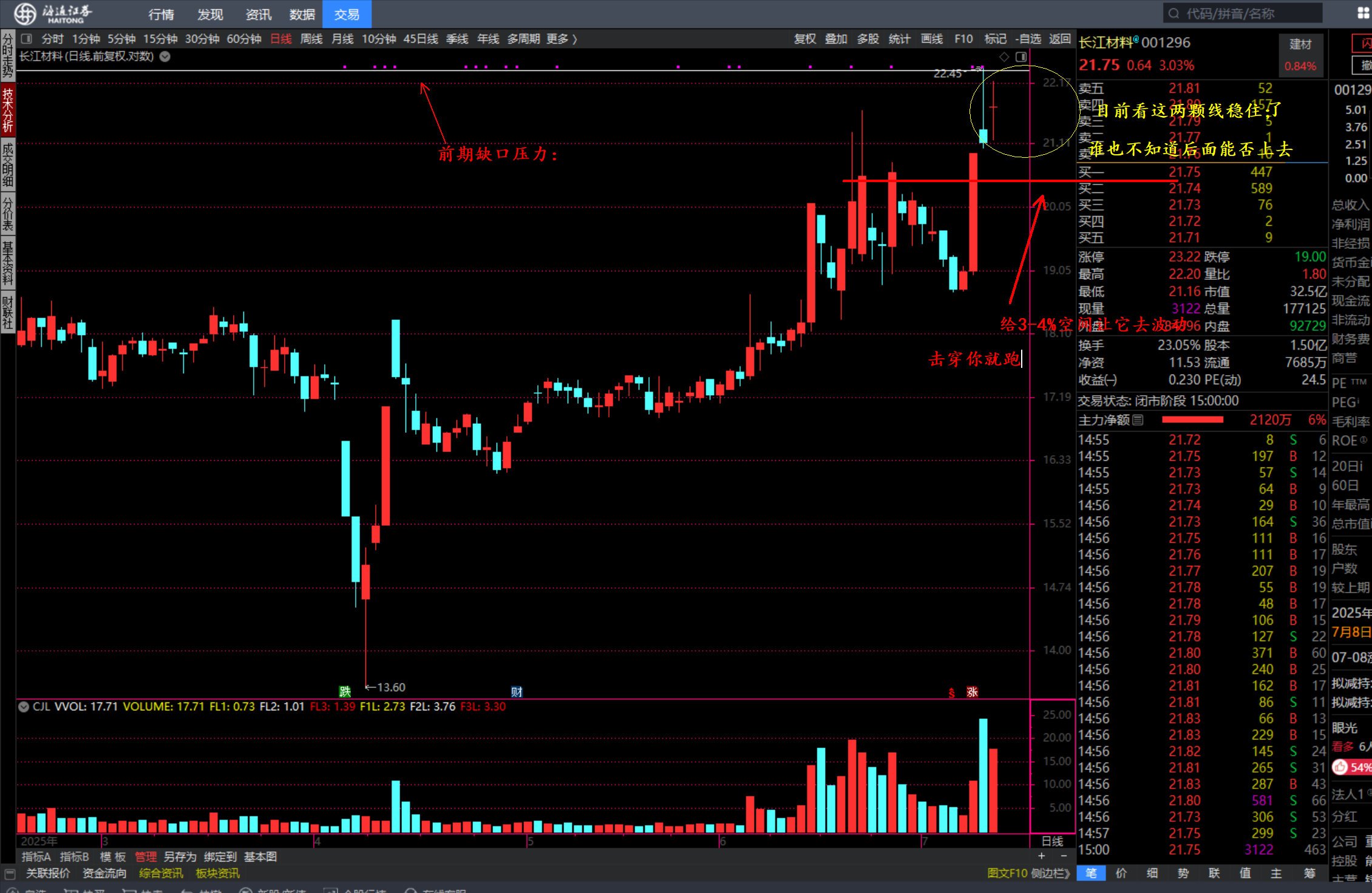Open the 分价表 sidebar tab
Image resolution: width=1372 pixels, height=893 pixels.
point(7,214)
